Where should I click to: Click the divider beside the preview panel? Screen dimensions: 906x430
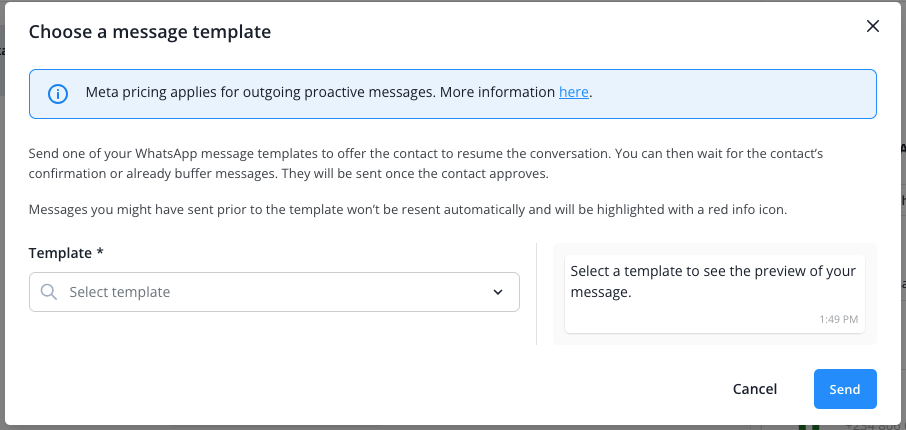point(537,294)
